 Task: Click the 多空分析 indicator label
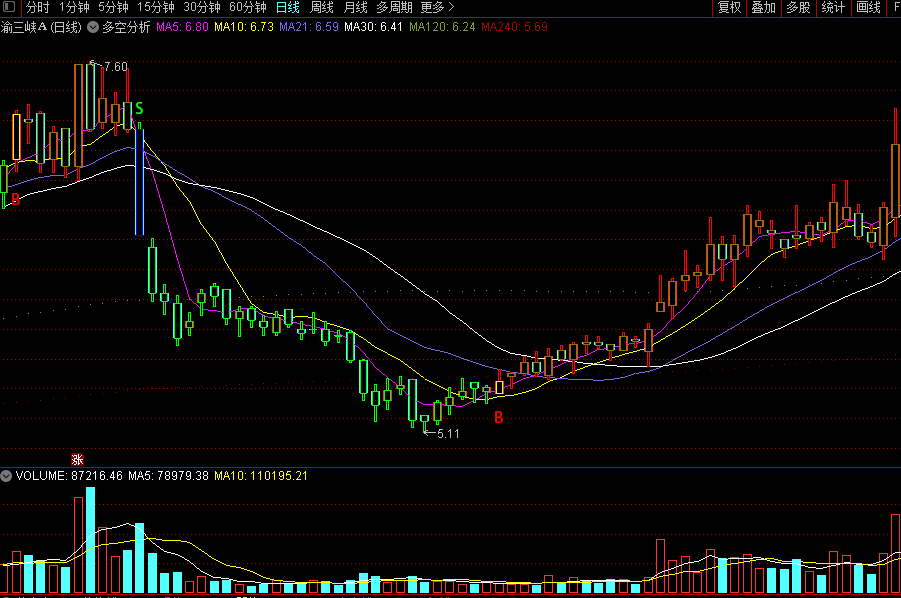126,27
